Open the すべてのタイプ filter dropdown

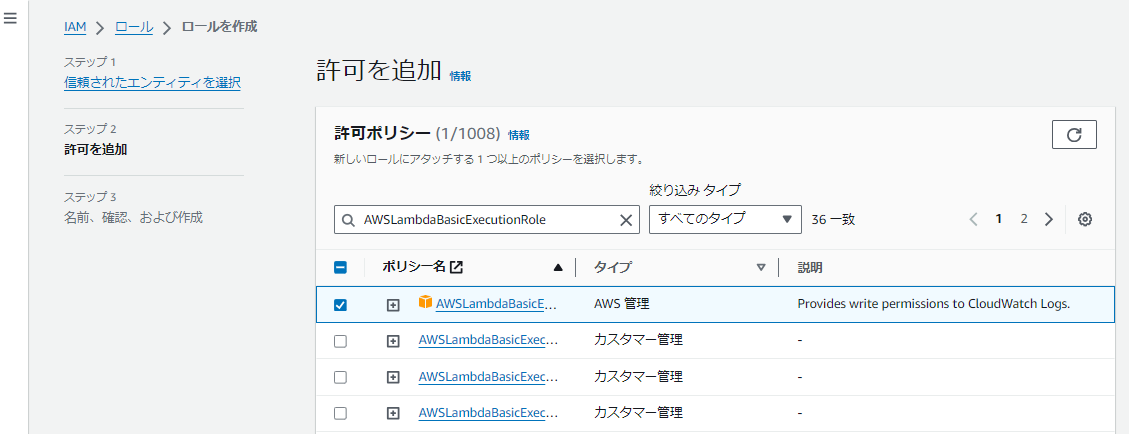click(725, 219)
